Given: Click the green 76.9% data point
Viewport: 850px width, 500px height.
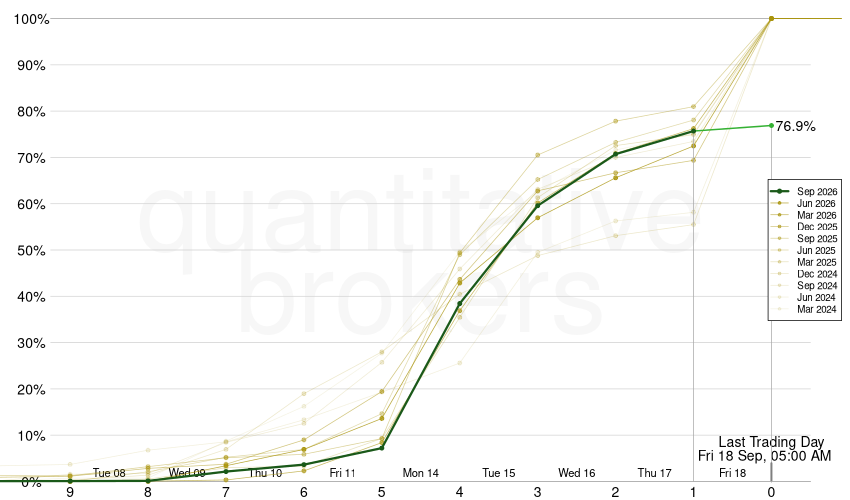Looking at the screenshot, I should click(x=771, y=125).
